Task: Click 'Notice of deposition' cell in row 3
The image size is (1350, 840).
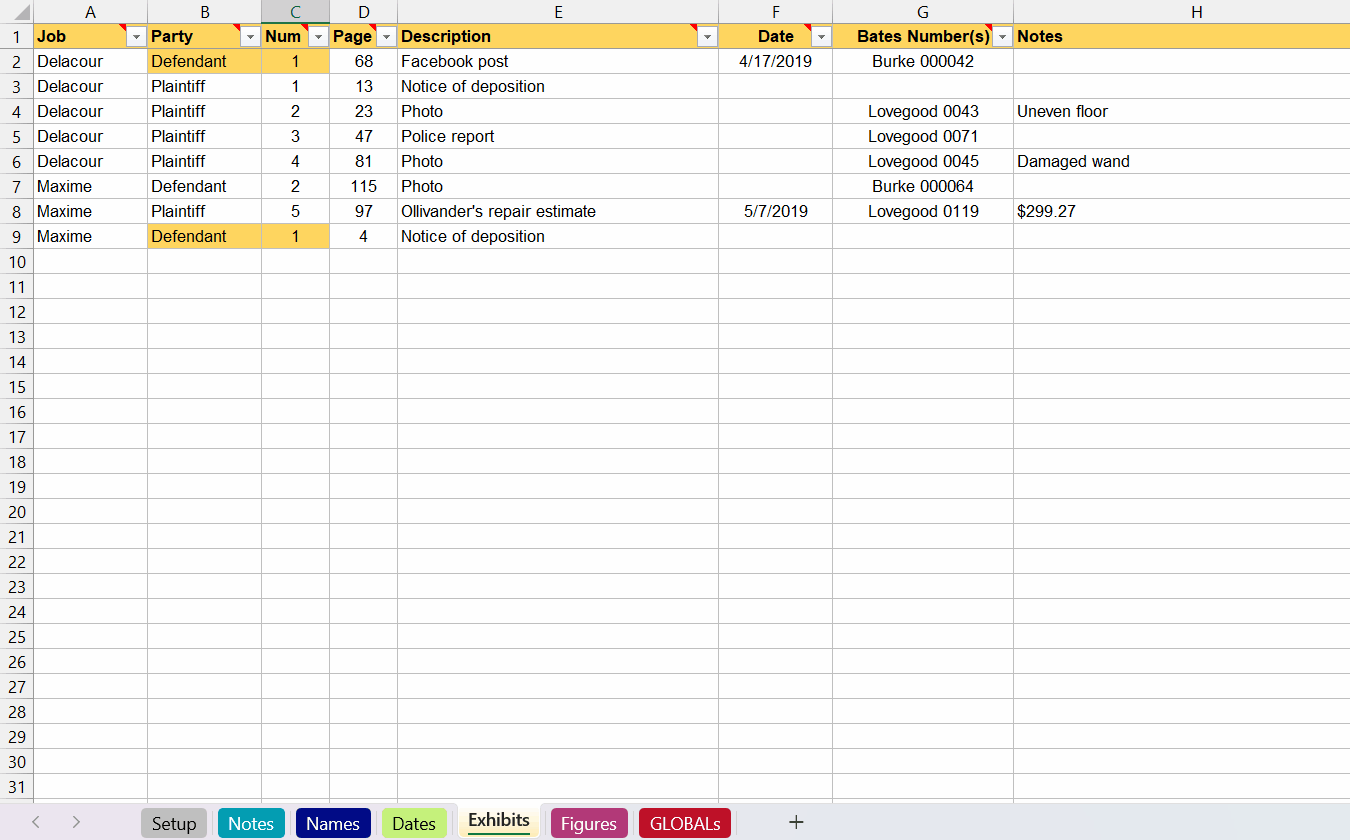Action: [558, 87]
